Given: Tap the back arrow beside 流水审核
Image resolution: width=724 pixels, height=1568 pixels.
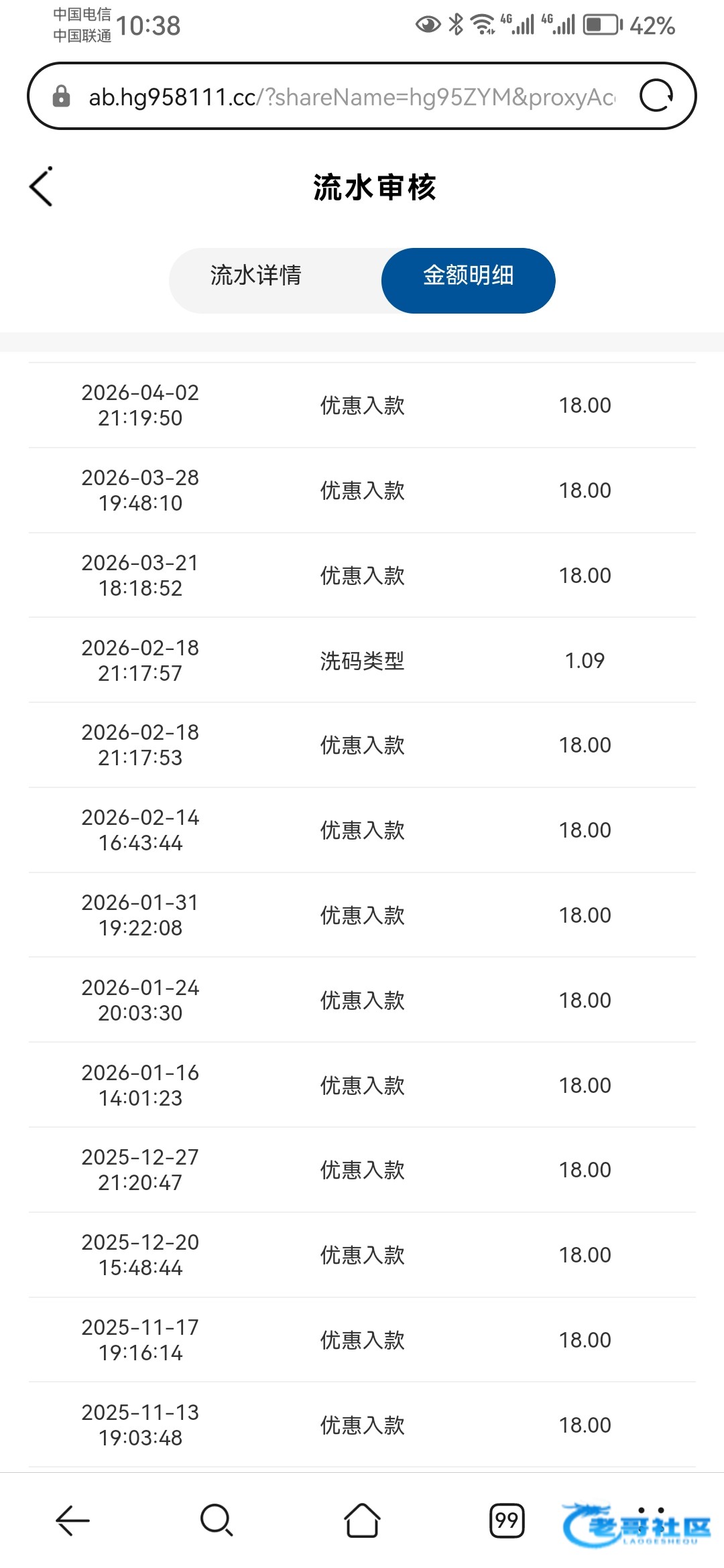Looking at the screenshot, I should (42, 187).
